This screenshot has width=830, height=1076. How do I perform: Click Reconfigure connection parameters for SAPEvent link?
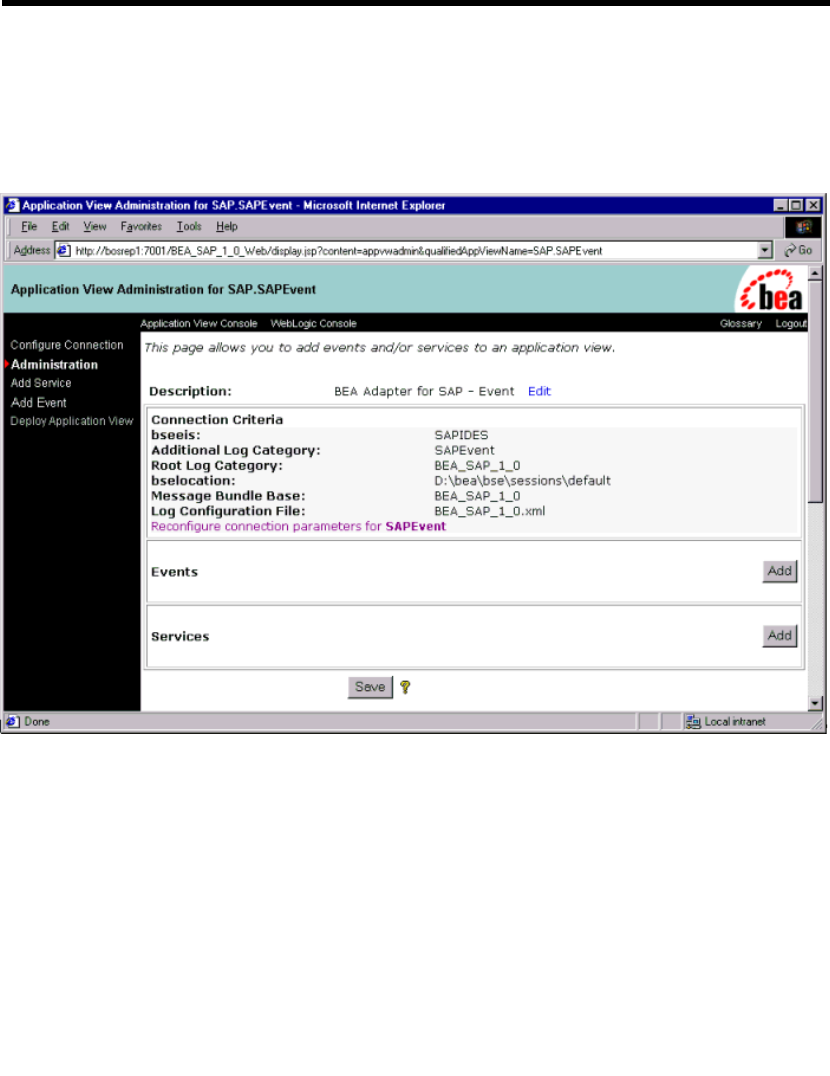click(x=298, y=526)
